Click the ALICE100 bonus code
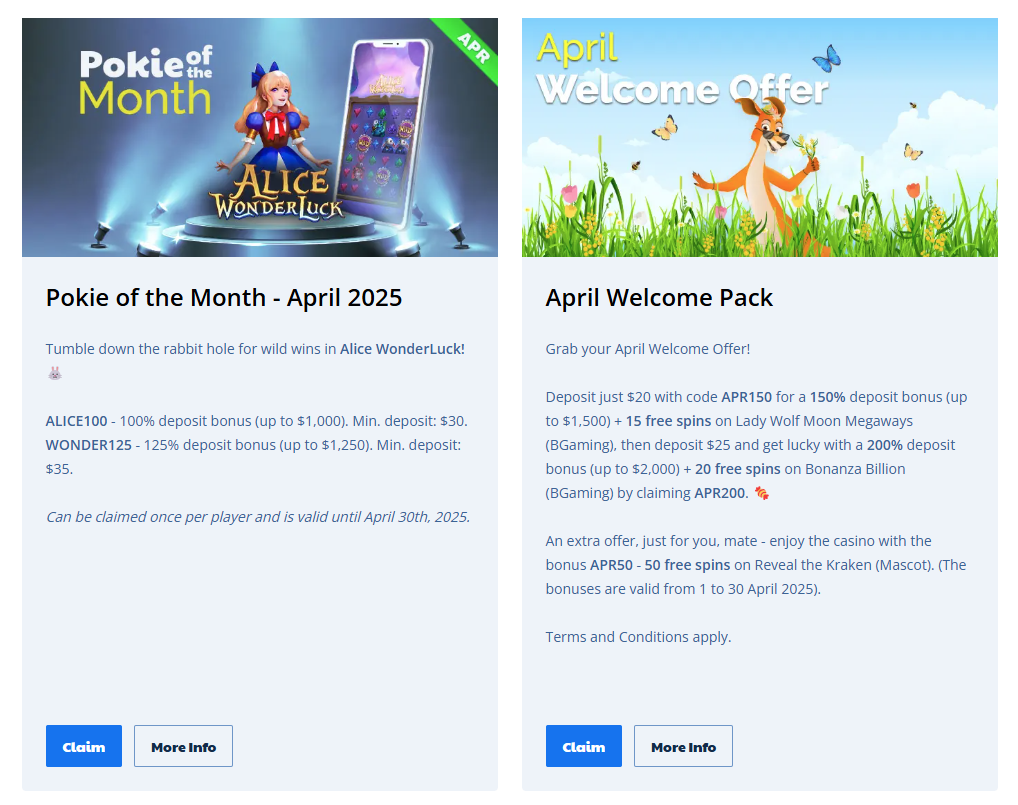1018x805 pixels. pos(77,421)
